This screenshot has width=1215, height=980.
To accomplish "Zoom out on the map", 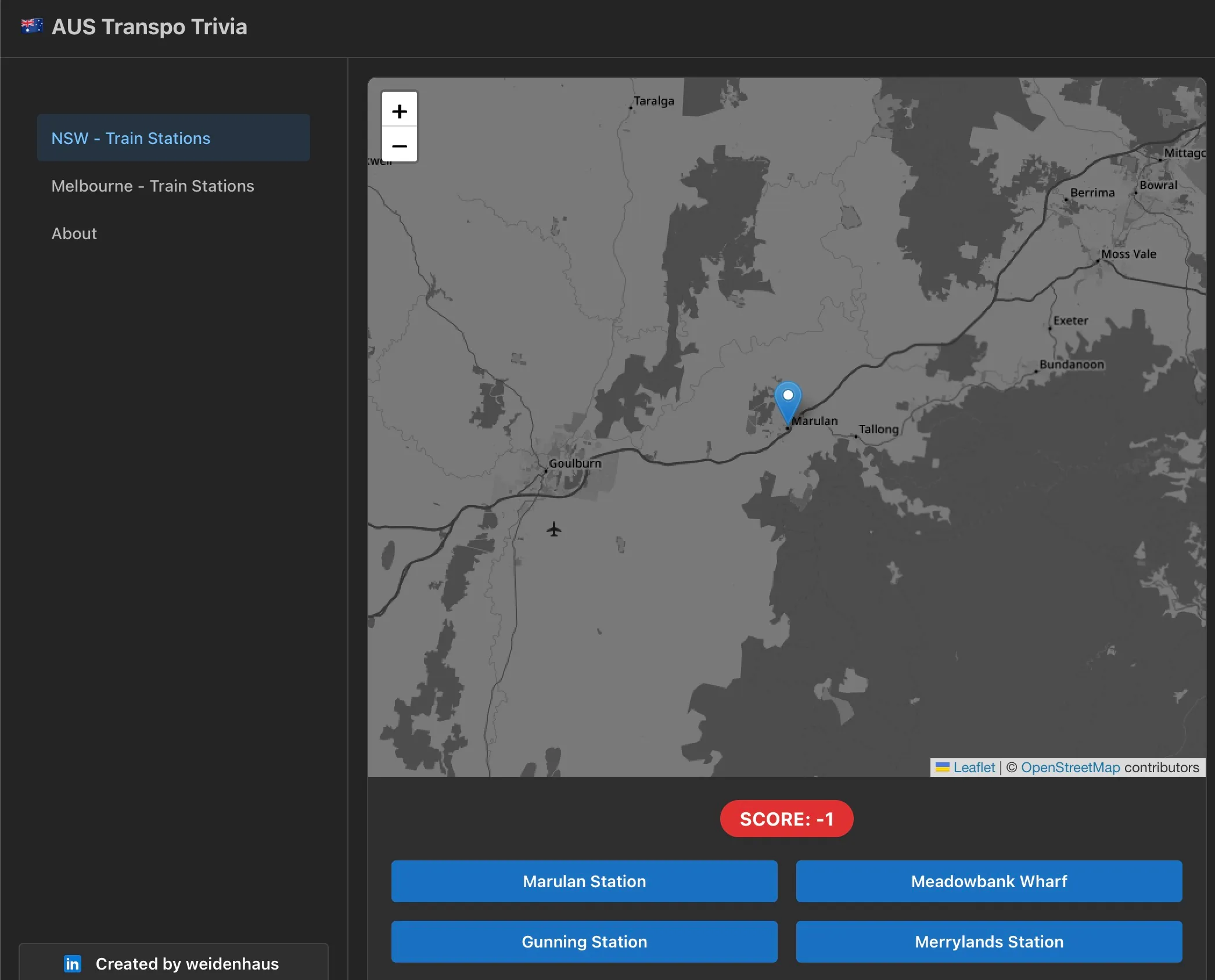I will (x=400, y=145).
